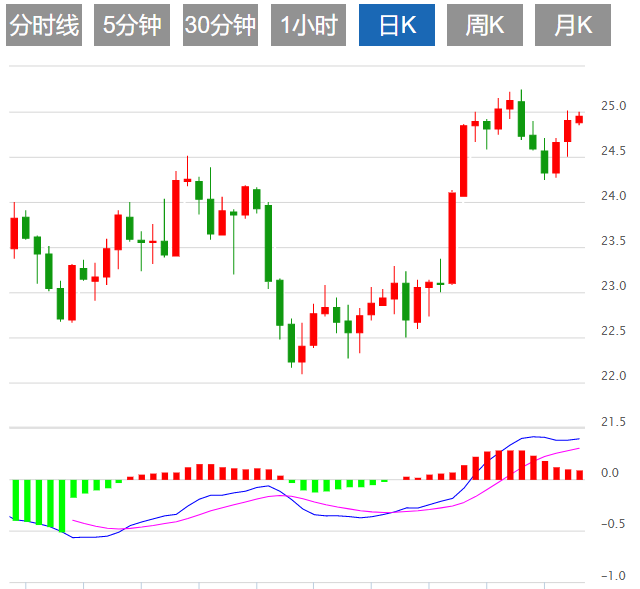
Task: Click the 22.0 price axis label
Action: (613, 376)
